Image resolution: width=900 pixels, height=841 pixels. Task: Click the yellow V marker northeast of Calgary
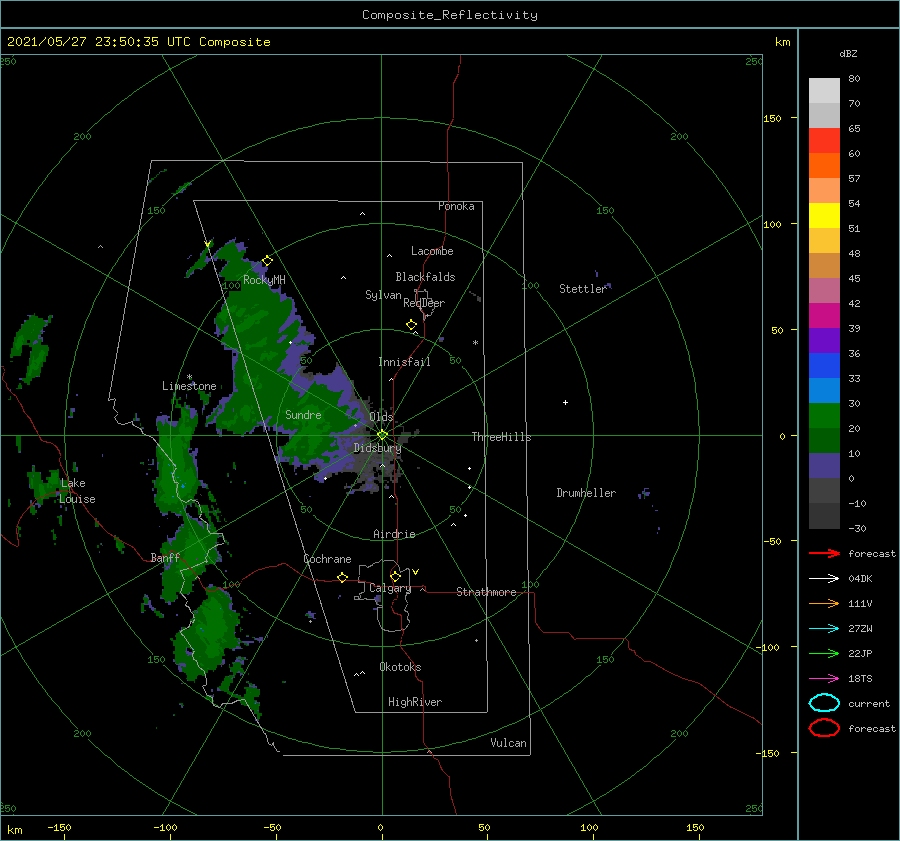click(x=415, y=572)
